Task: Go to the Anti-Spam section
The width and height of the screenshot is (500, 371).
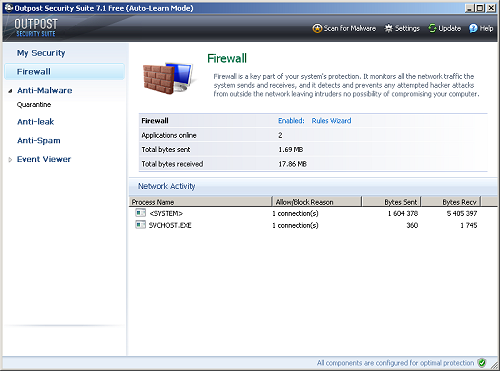Action: tap(39, 140)
